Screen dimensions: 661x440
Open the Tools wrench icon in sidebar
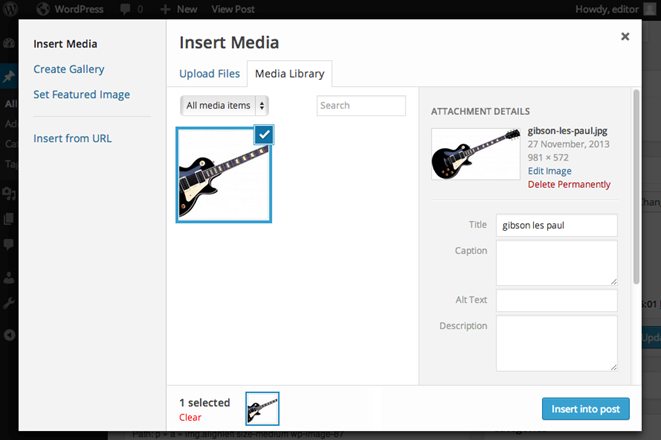click(x=9, y=303)
